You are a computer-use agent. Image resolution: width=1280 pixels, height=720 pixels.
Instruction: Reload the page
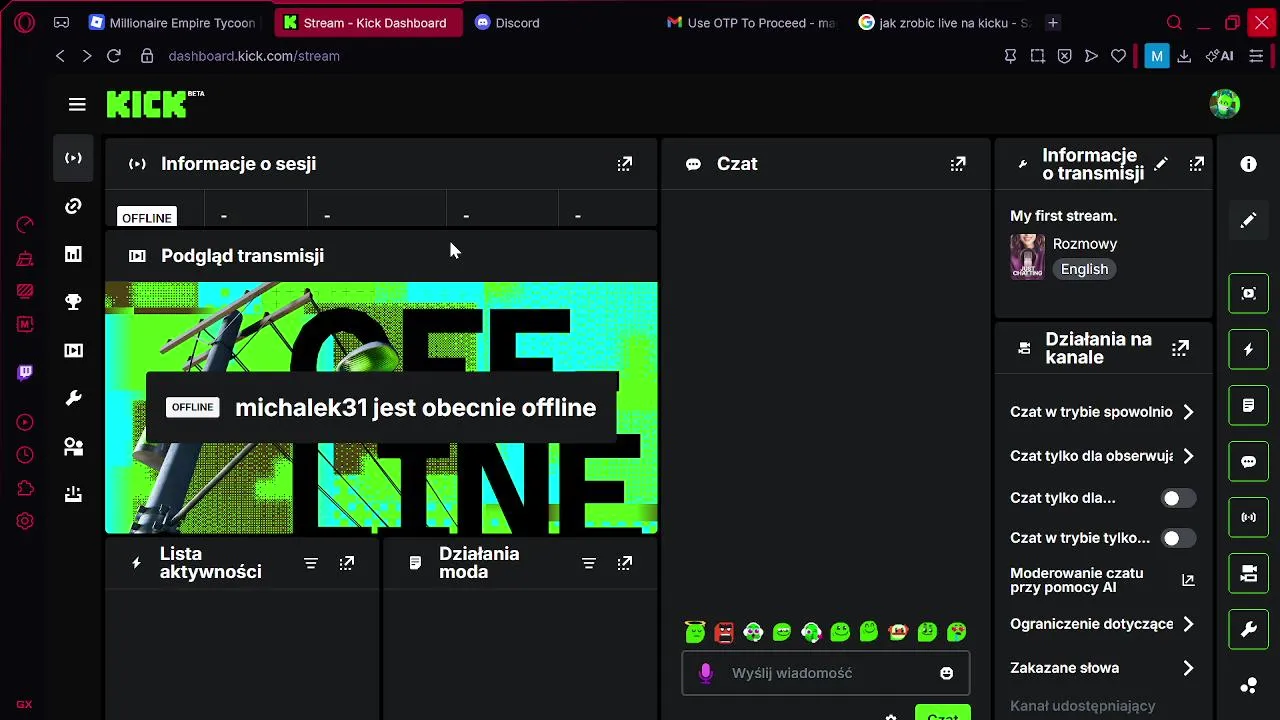click(x=114, y=56)
